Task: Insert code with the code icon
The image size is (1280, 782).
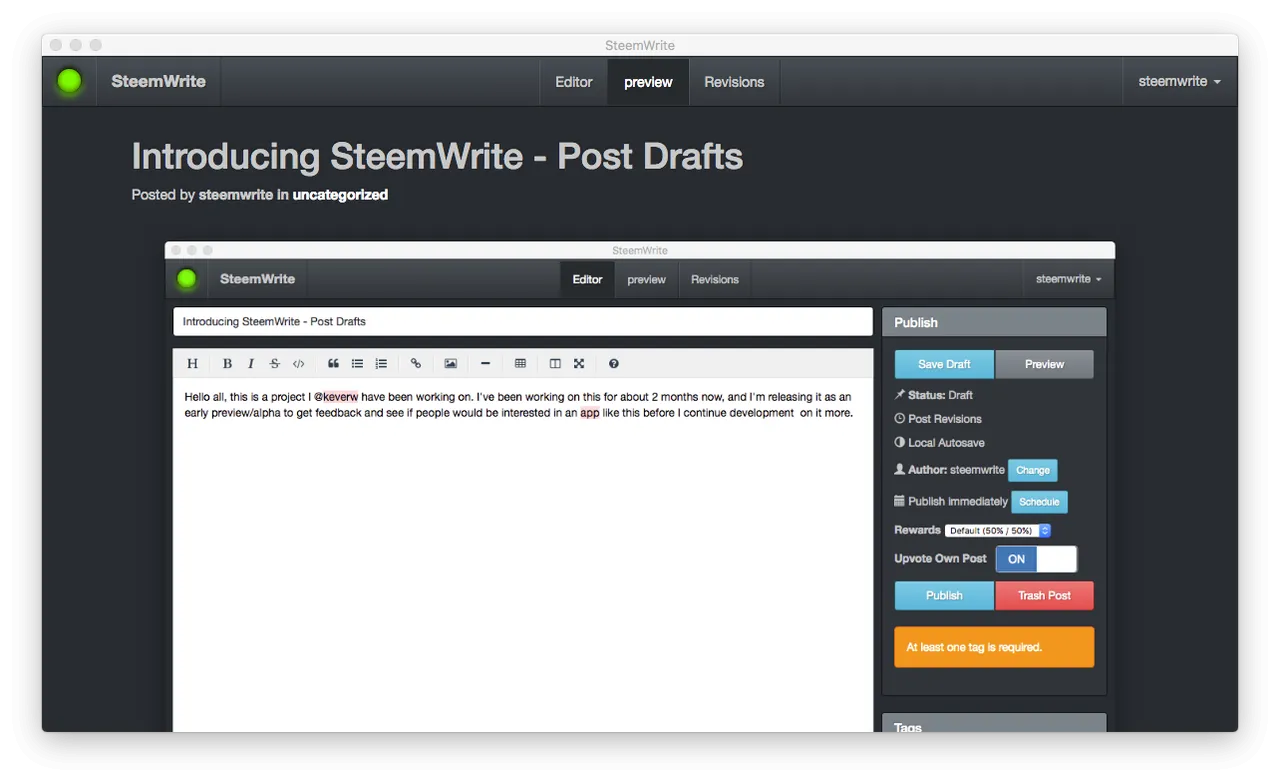Action: (x=298, y=364)
